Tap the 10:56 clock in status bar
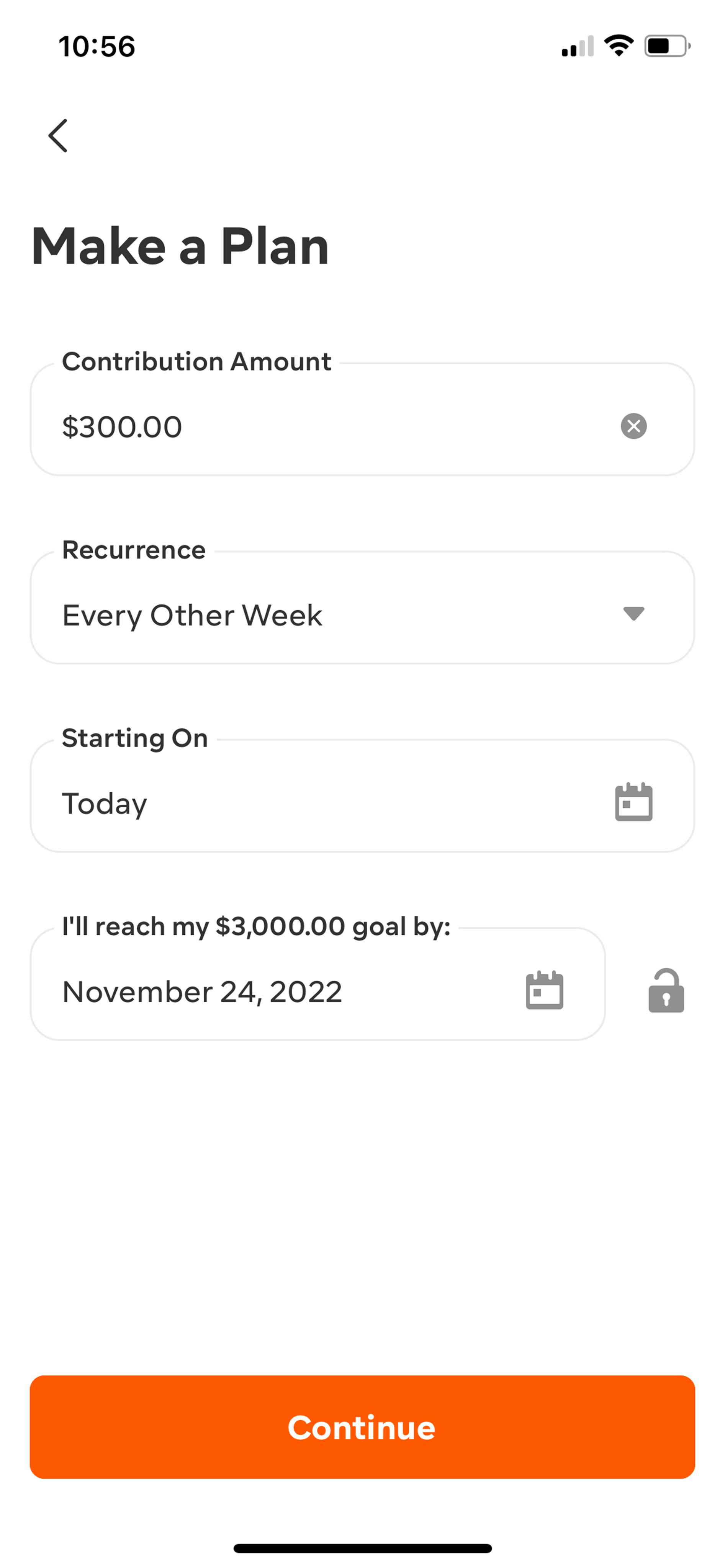Screen dimensions: 725x1568 97,46
